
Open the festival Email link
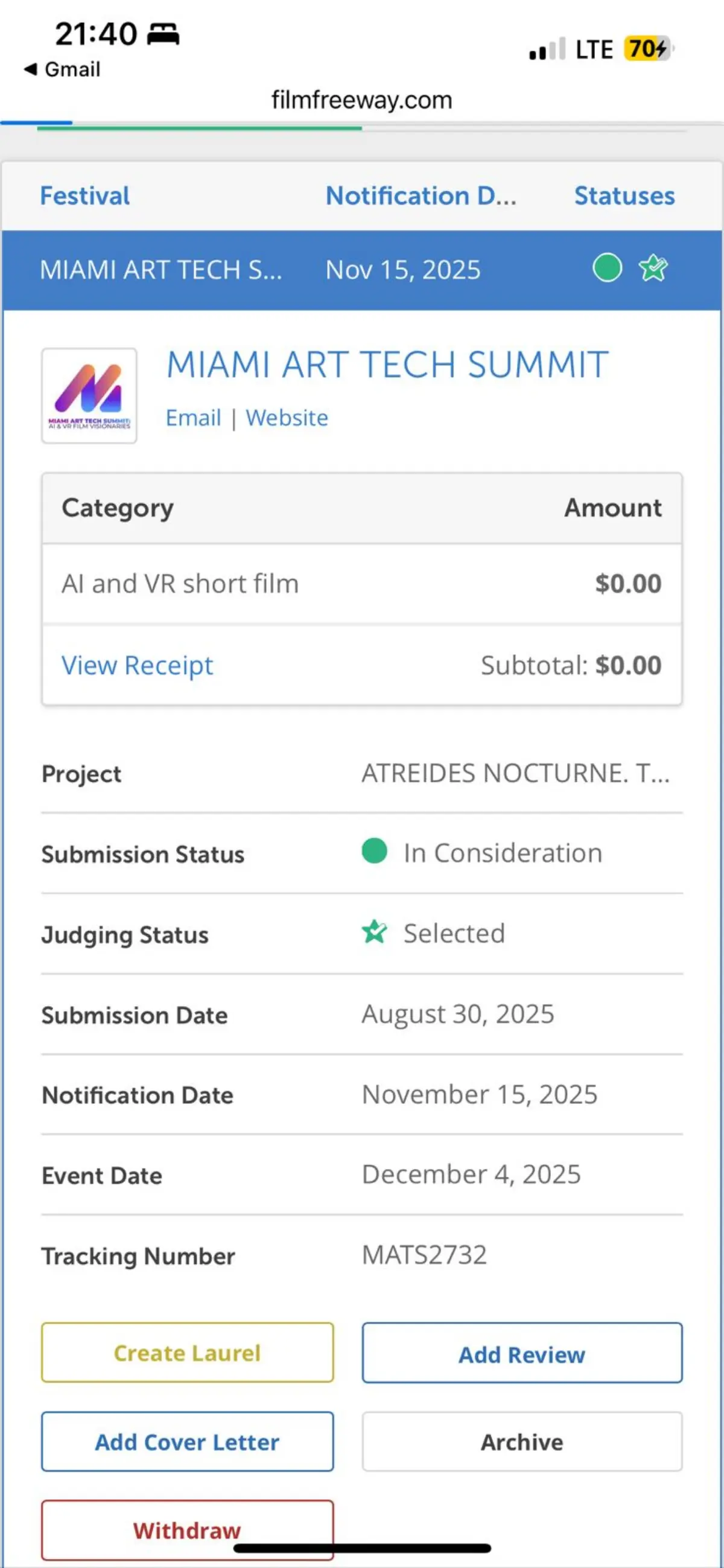(x=194, y=418)
